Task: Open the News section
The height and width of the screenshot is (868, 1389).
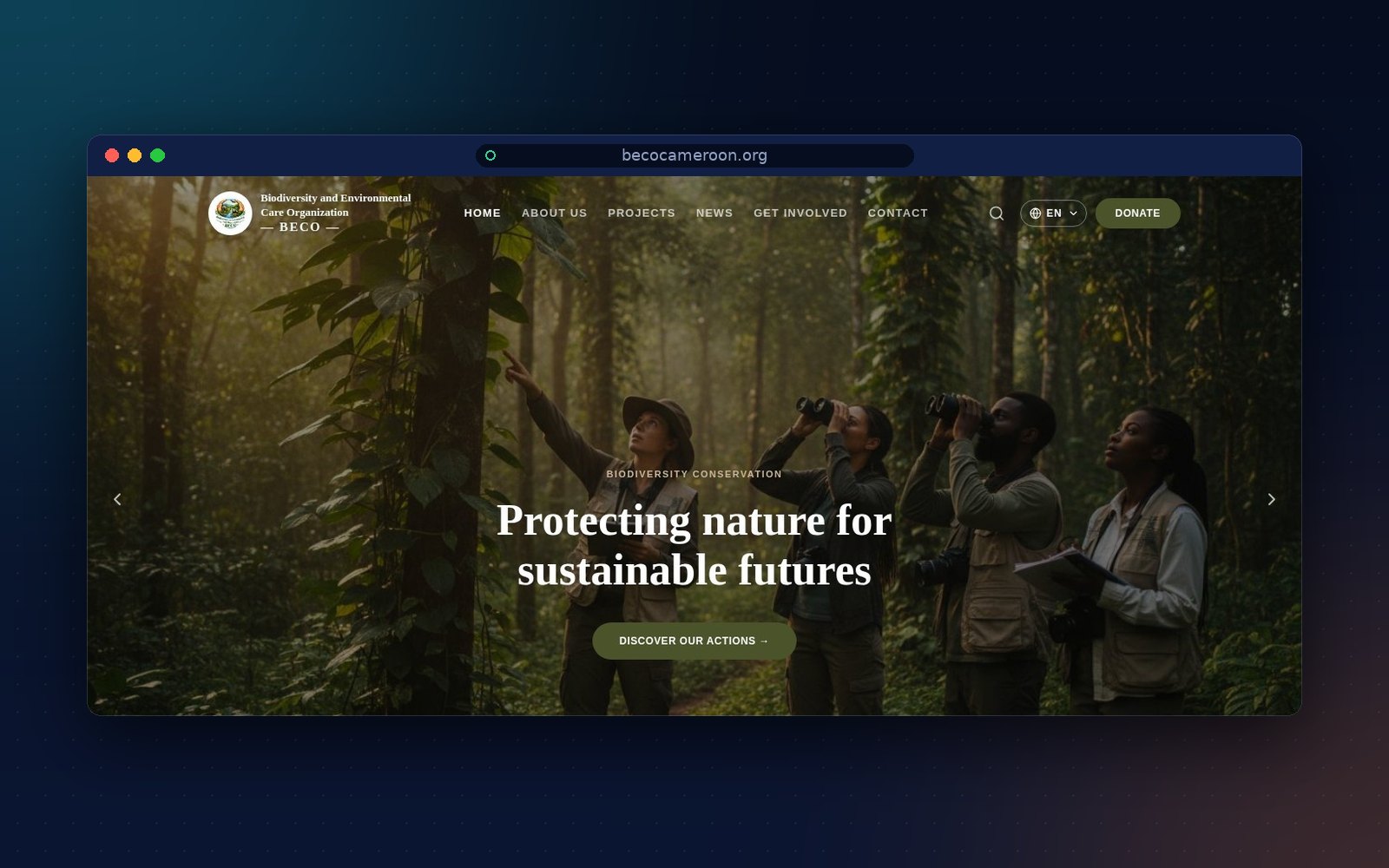Action: (714, 213)
